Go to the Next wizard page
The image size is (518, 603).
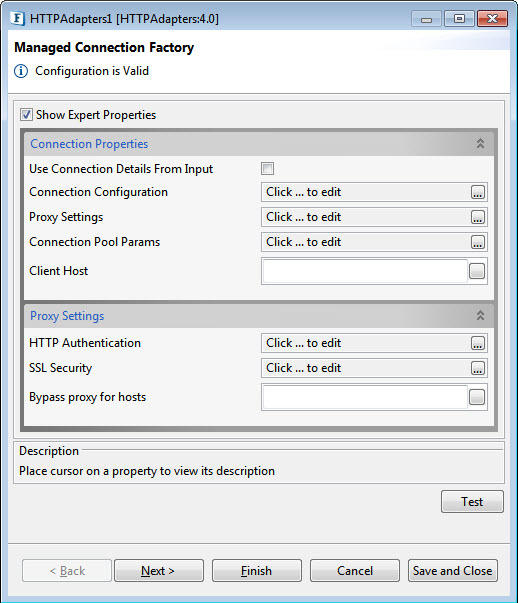tap(159, 571)
